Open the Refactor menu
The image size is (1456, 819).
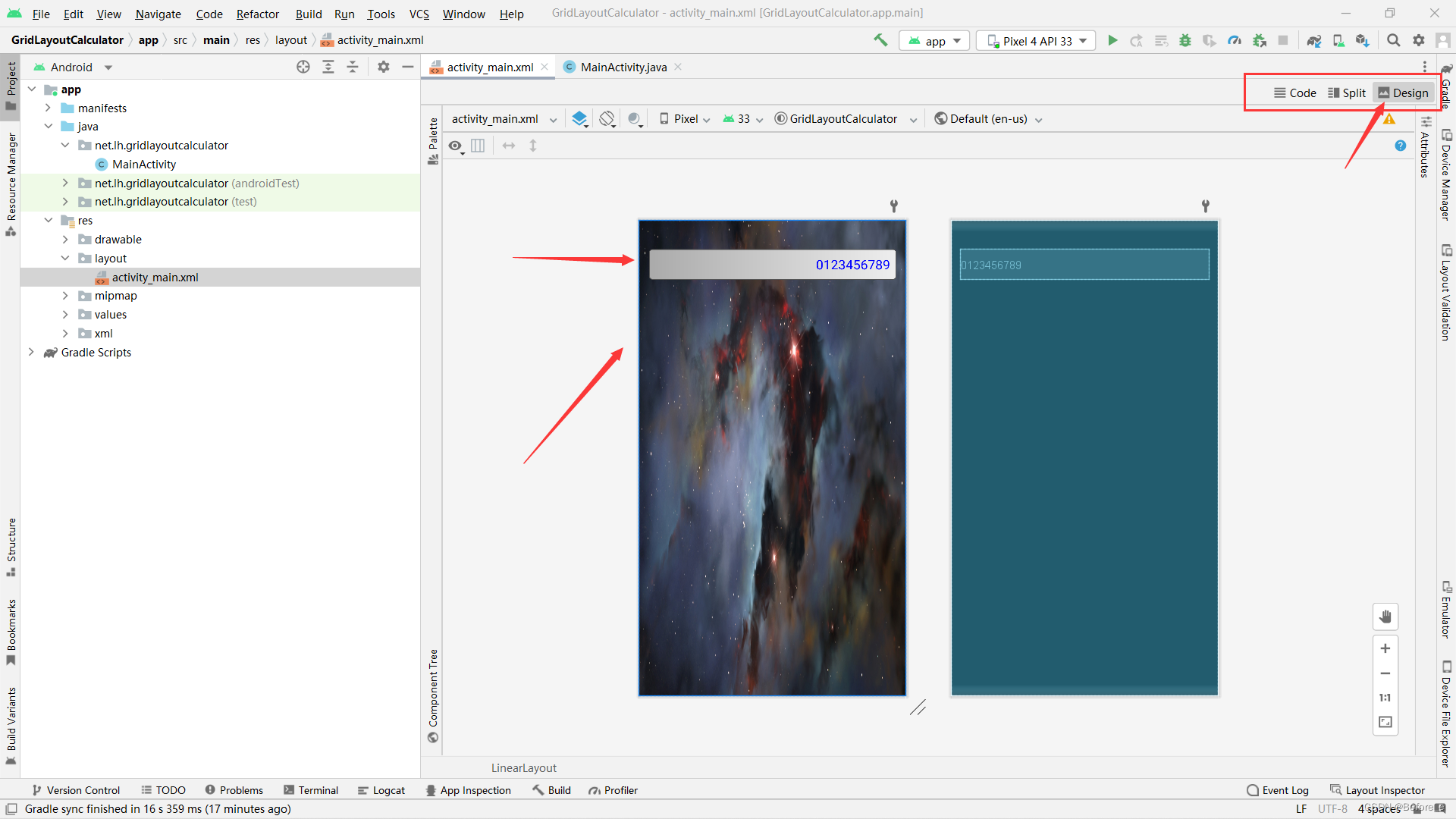click(x=257, y=14)
